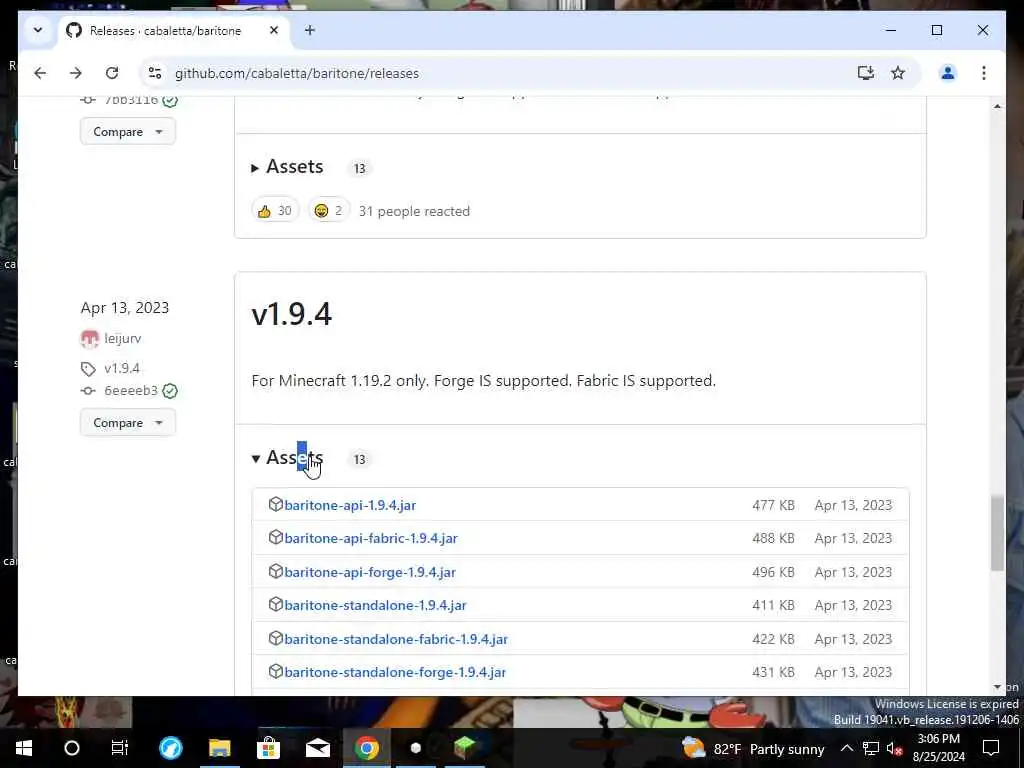The height and width of the screenshot is (768, 1024).
Task: View site information icon in address bar
Action: (x=155, y=73)
